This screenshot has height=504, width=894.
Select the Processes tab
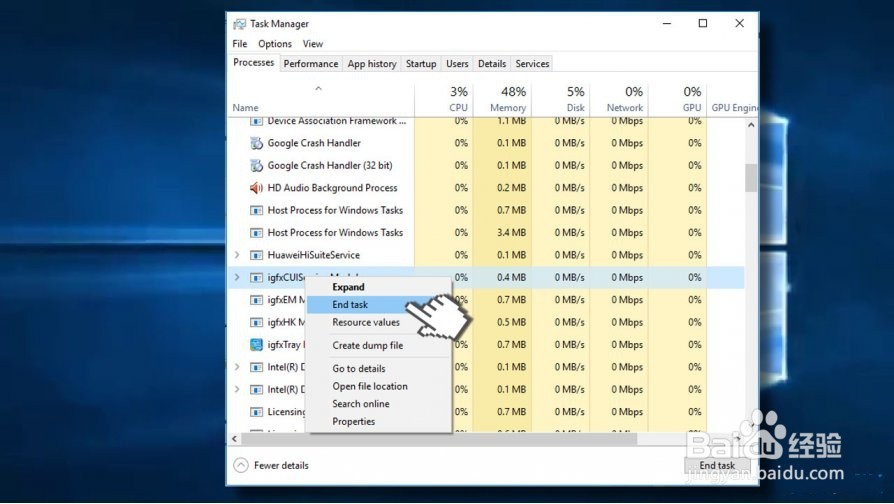click(x=254, y=63)
